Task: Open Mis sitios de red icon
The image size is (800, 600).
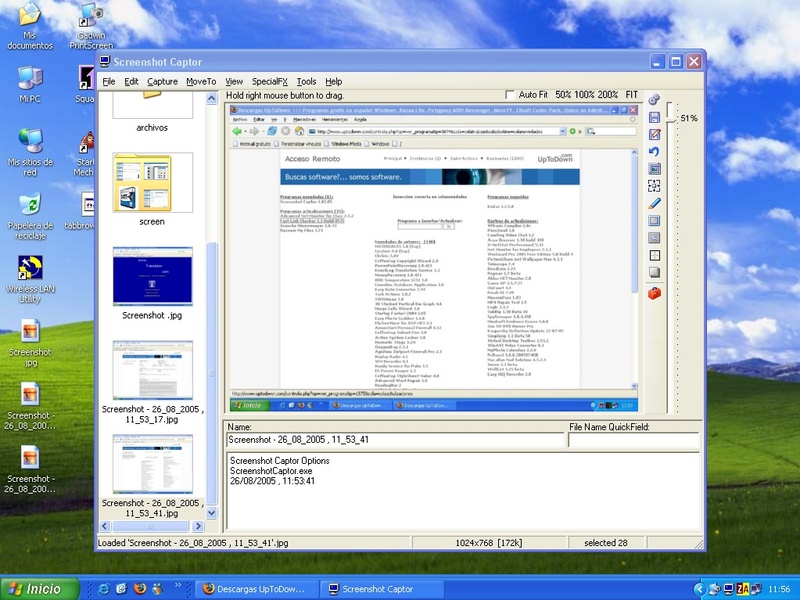Action: point(30,153)
